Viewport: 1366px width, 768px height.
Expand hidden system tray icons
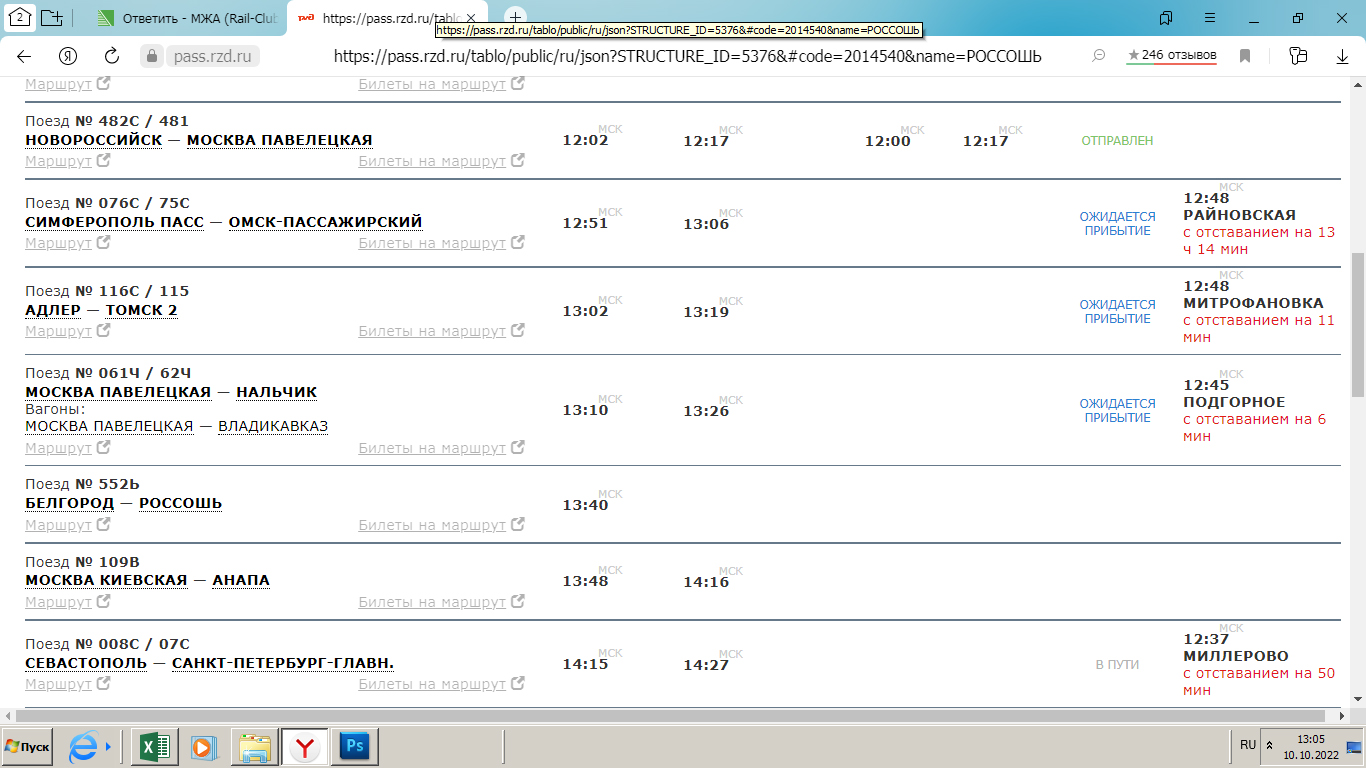1269,746
